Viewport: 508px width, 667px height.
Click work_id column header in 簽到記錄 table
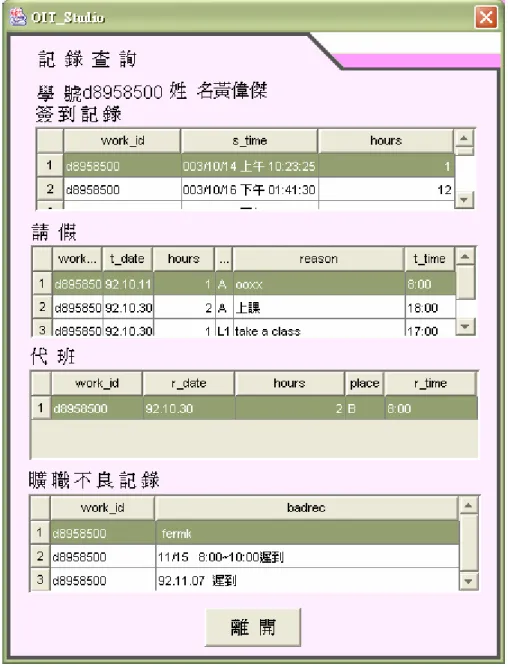(122, 141)
